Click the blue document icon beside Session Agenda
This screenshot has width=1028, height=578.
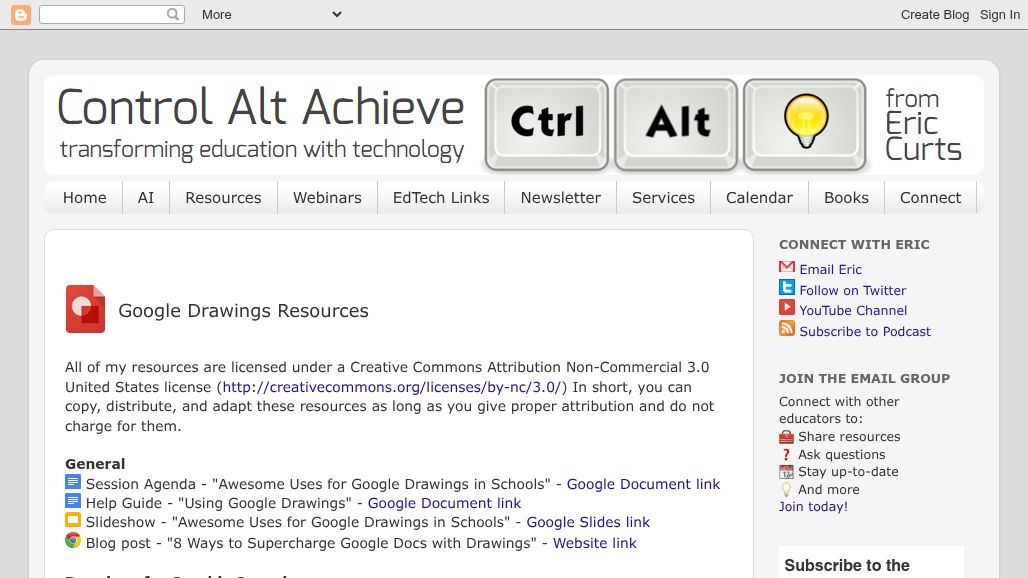pos(72,481)
